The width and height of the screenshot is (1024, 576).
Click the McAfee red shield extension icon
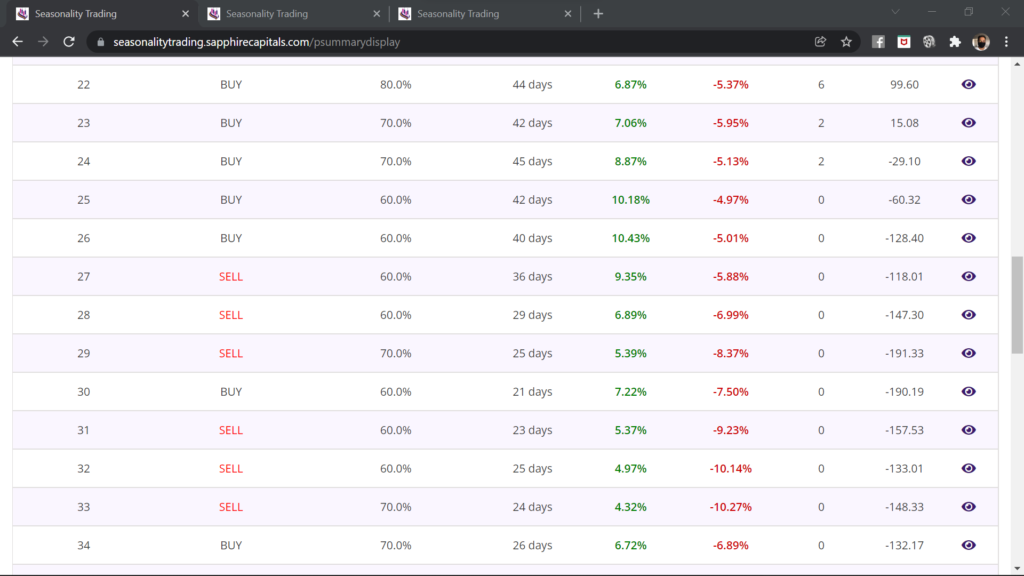[903, 42]
